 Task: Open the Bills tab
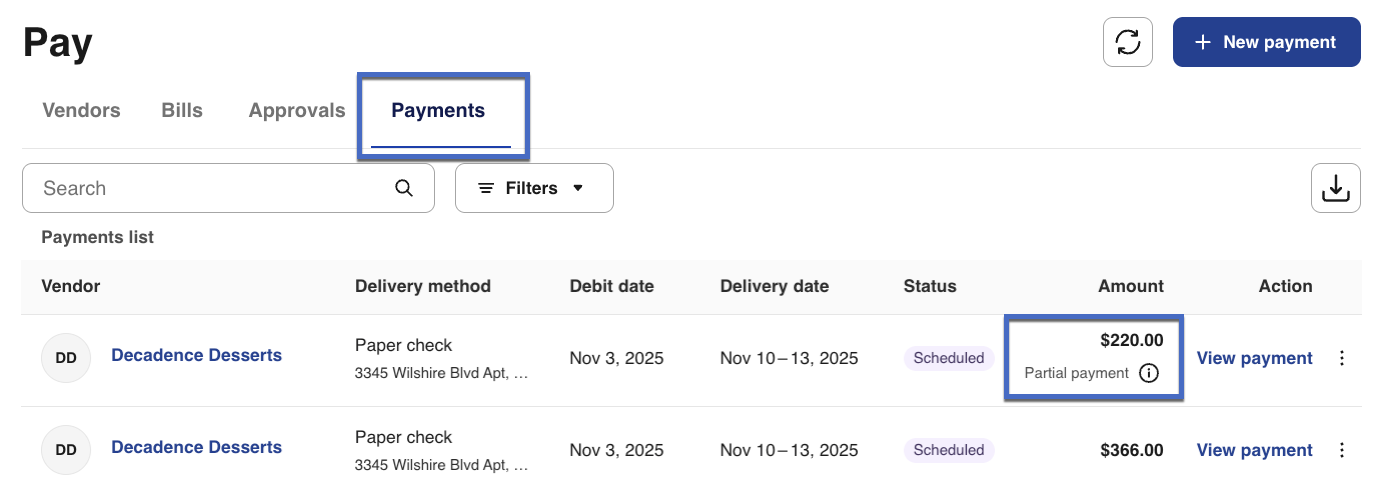[182, 111]
